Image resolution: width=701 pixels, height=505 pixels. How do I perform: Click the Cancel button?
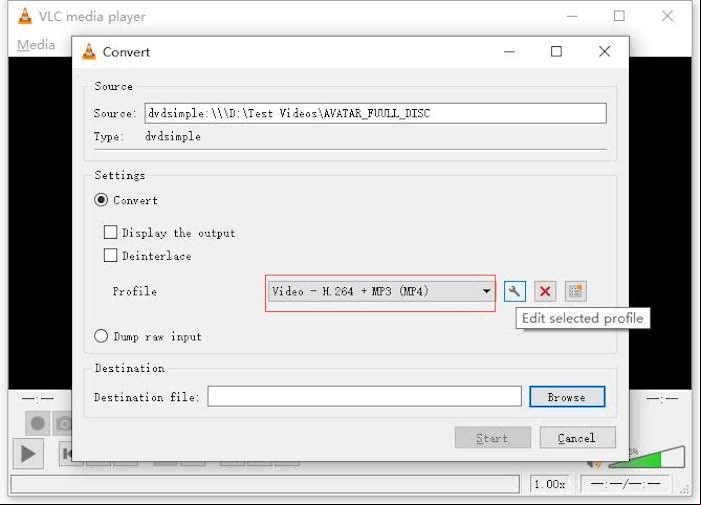[x=577, y=438]
